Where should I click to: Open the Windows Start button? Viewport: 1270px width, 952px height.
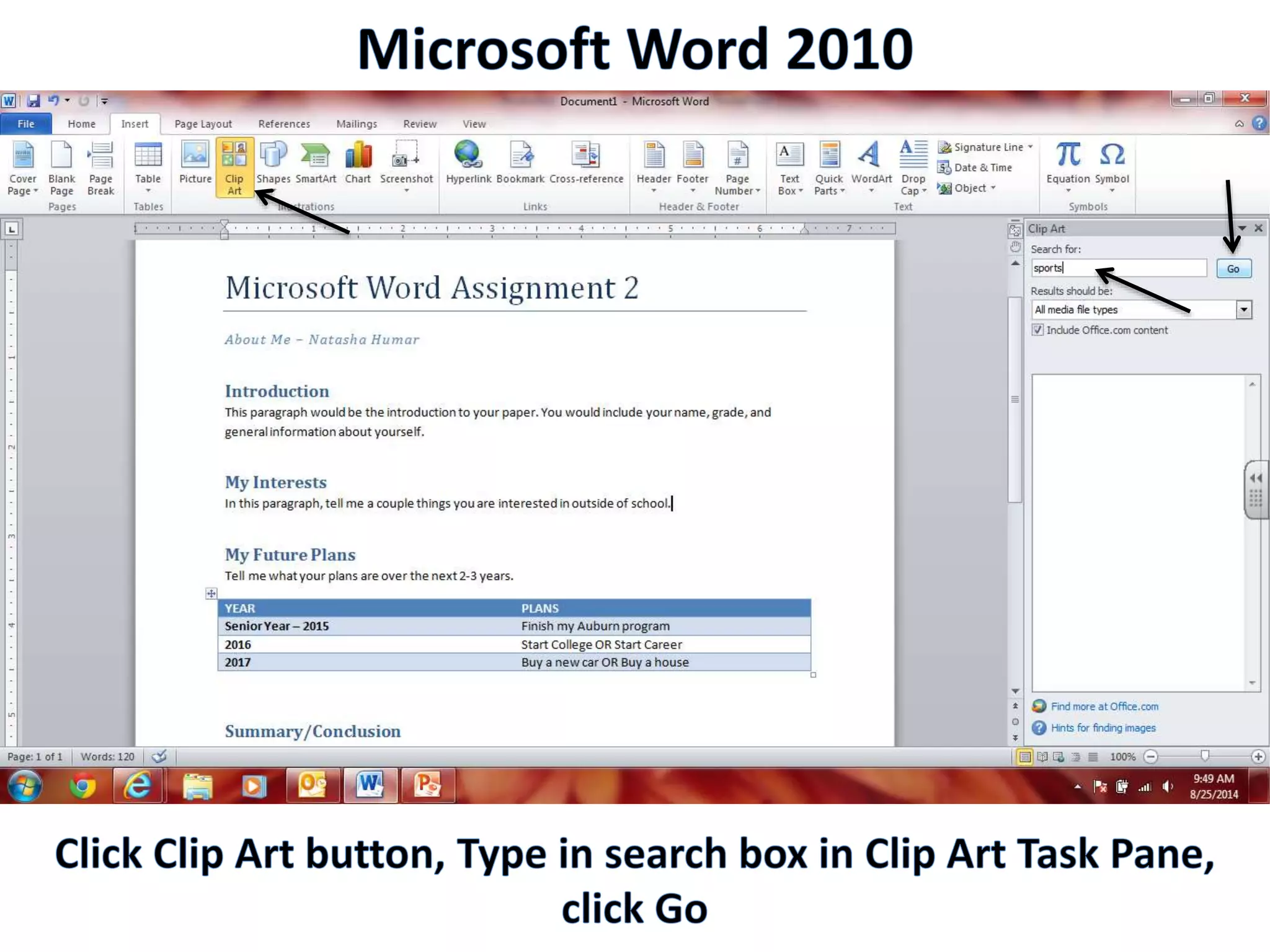25,786
